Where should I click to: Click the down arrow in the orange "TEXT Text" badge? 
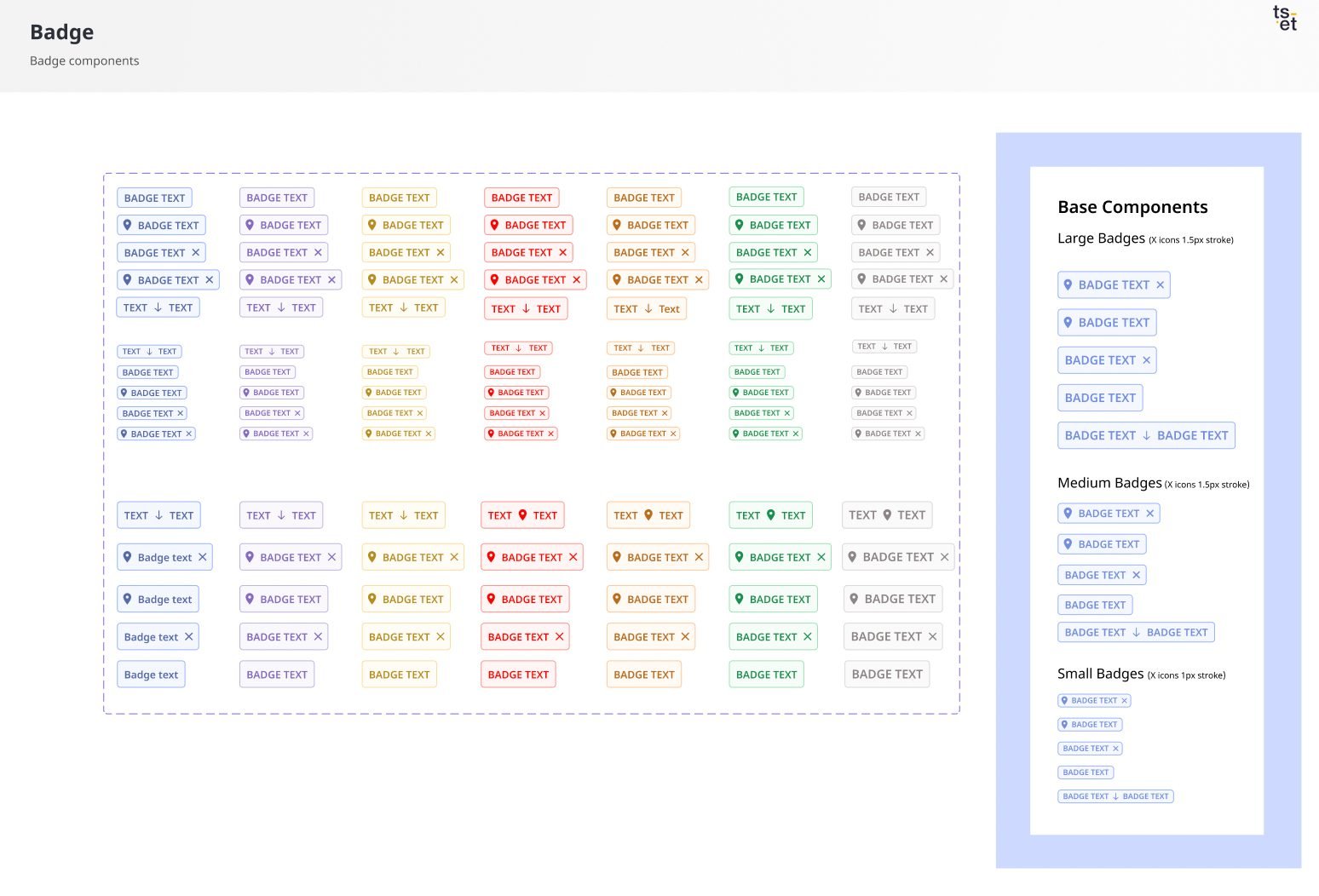coord(648,308)
